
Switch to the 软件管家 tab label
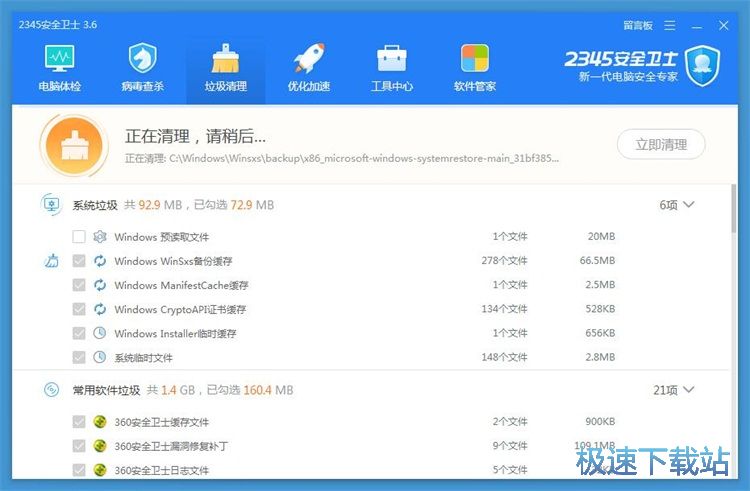click(x=474, y=87)
